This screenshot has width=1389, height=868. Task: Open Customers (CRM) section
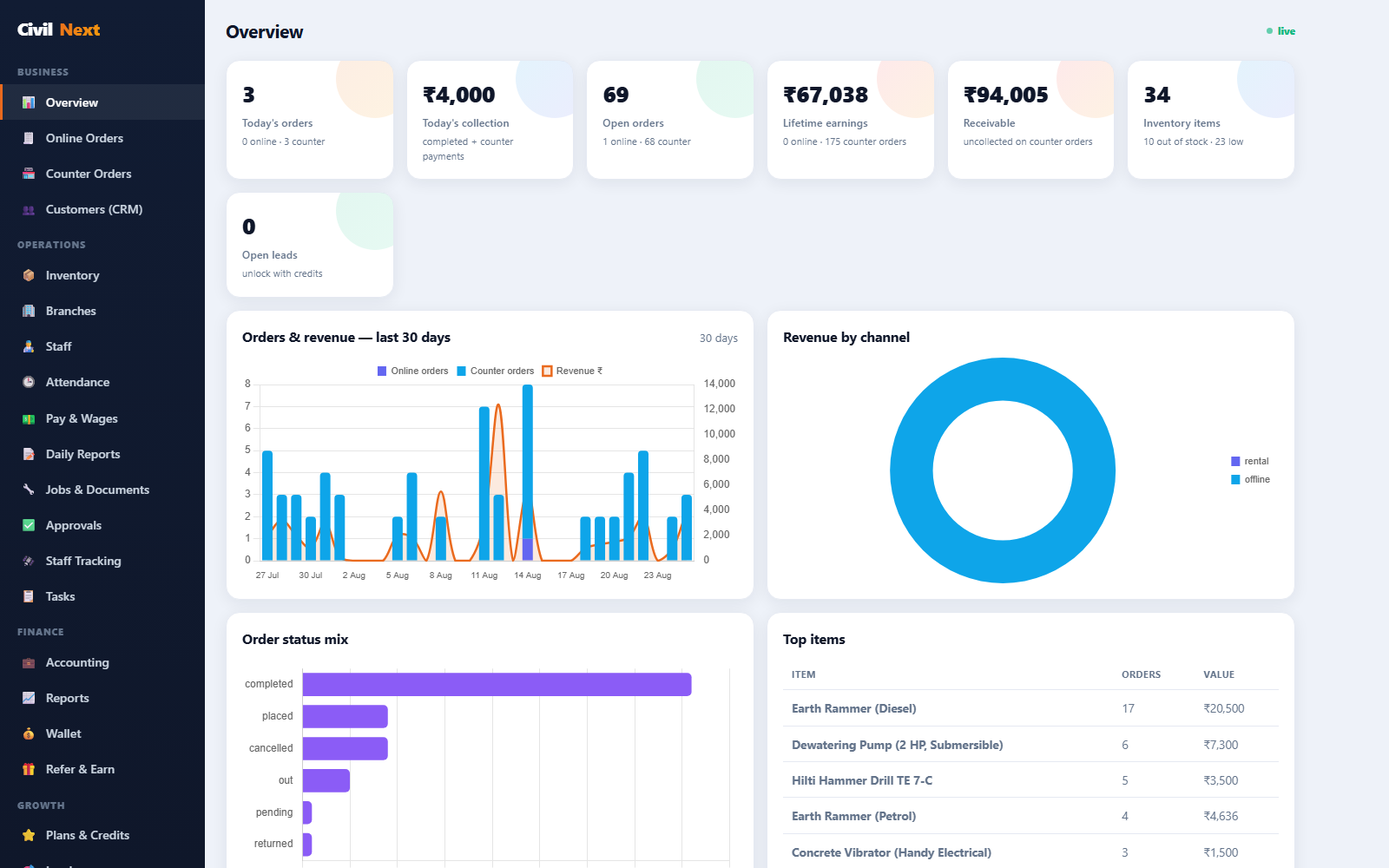point(102,209)
